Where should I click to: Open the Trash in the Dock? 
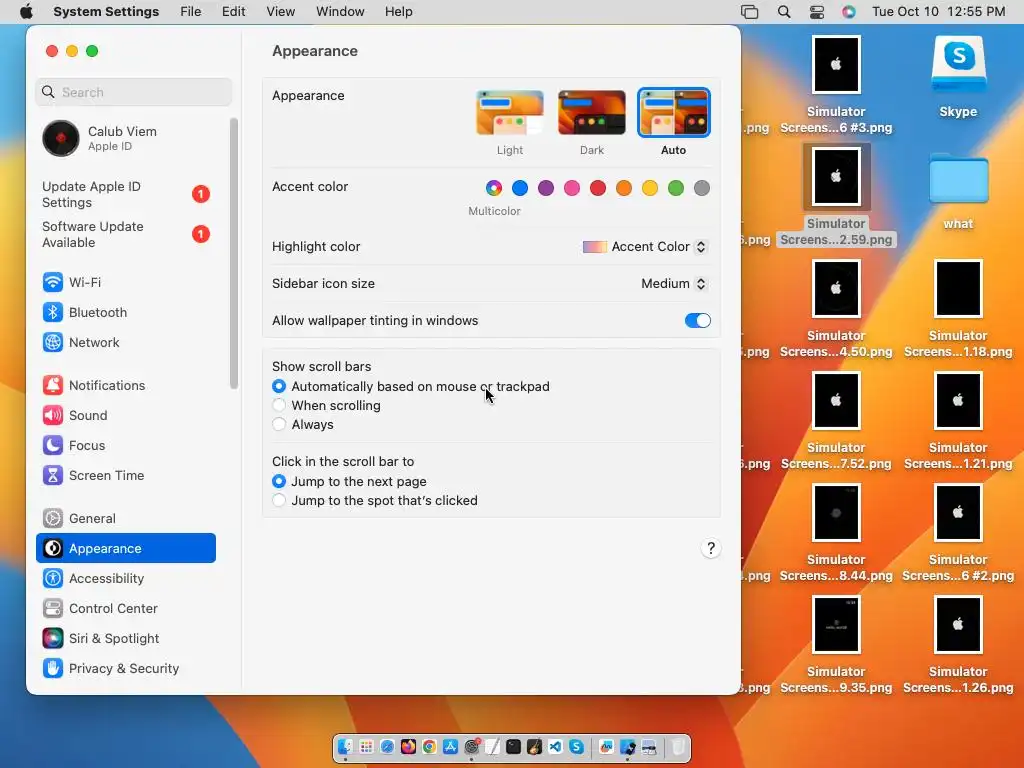tap(679, 746)
